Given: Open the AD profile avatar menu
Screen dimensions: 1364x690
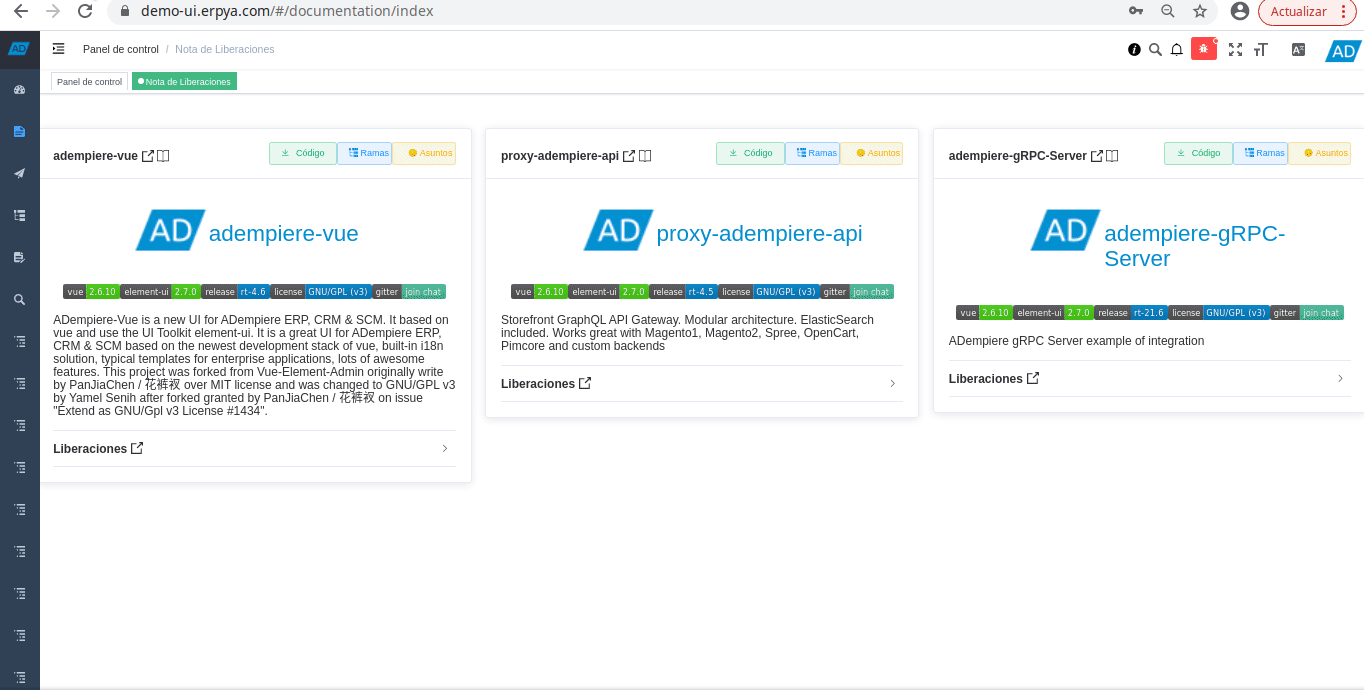Looking at the screenshot, I should (1343, 50).
